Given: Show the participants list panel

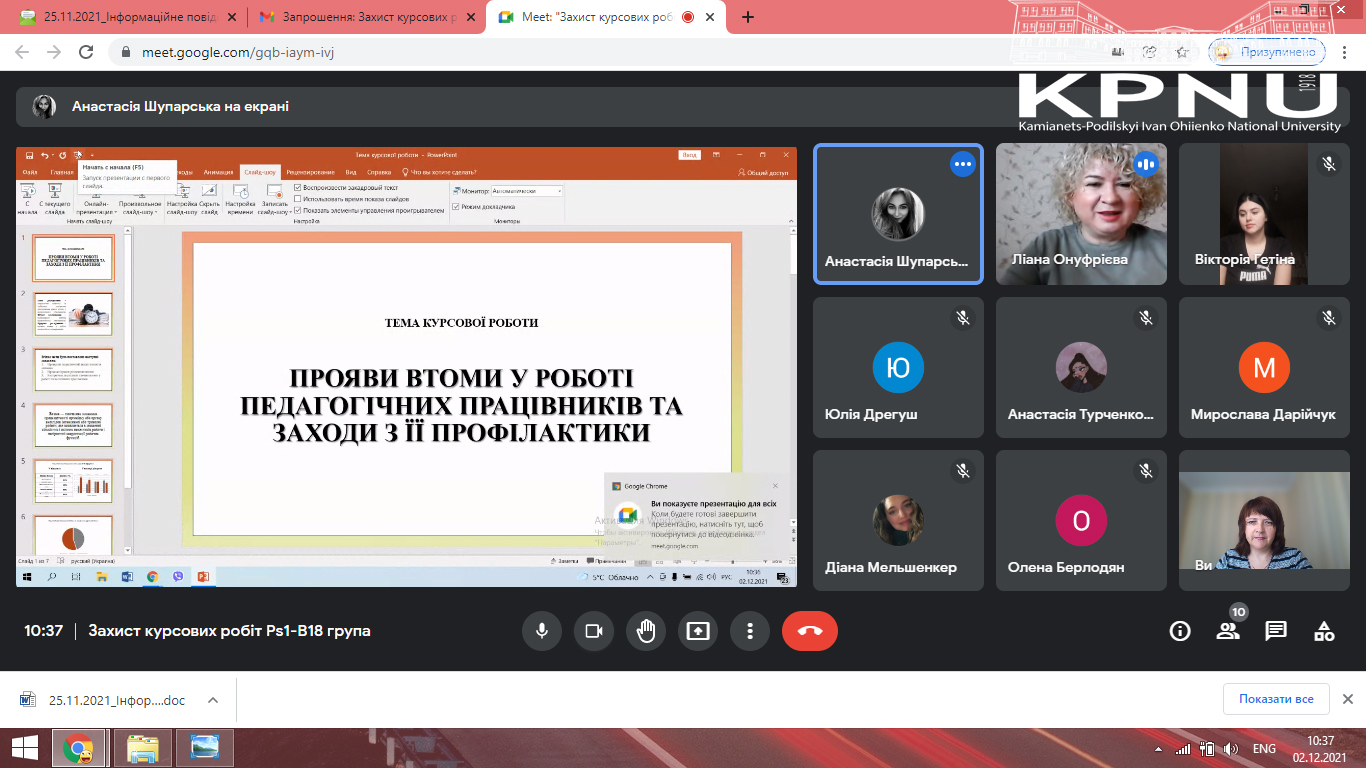Looking at the screenshot, I should (1228, 631).
